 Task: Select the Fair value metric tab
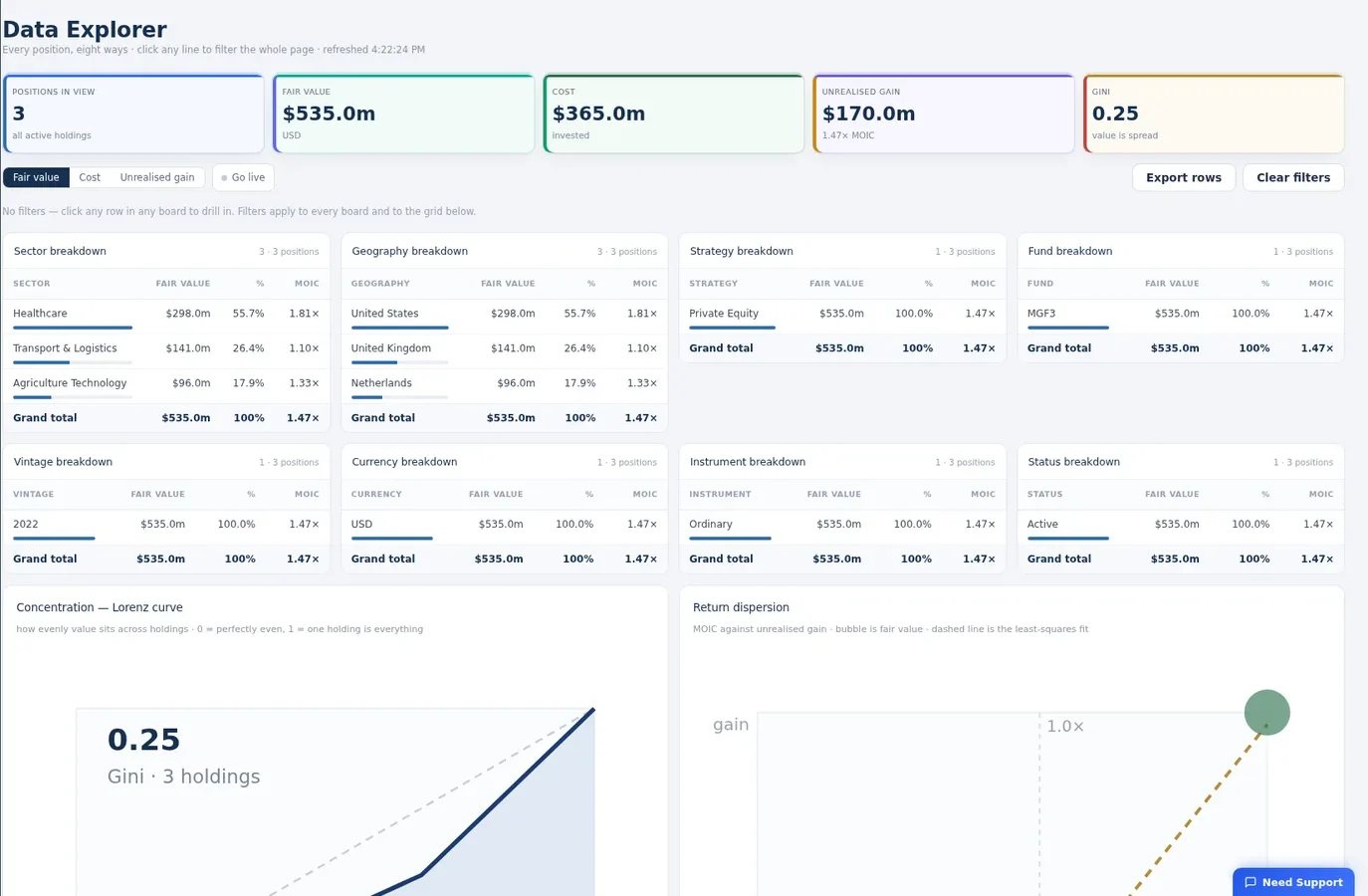click(x=36, y=177)
